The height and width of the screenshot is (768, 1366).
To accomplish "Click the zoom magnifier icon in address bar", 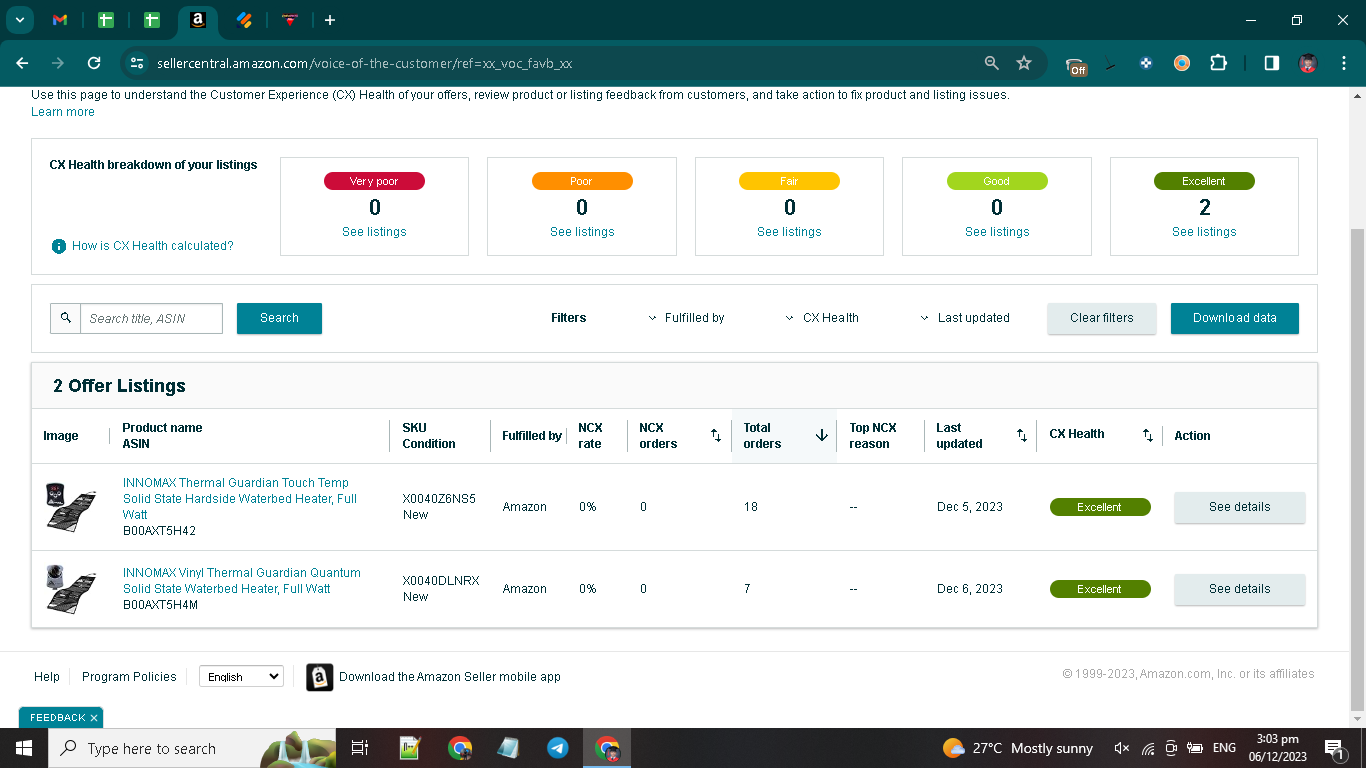I will tap(991, 63).
